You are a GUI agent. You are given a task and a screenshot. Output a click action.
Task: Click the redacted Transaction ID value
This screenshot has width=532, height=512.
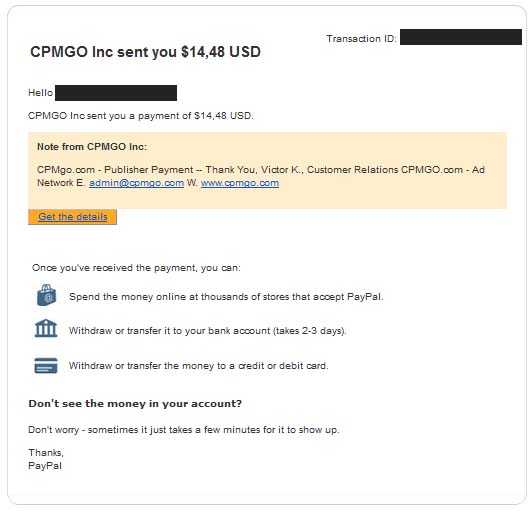coord(461,37)
